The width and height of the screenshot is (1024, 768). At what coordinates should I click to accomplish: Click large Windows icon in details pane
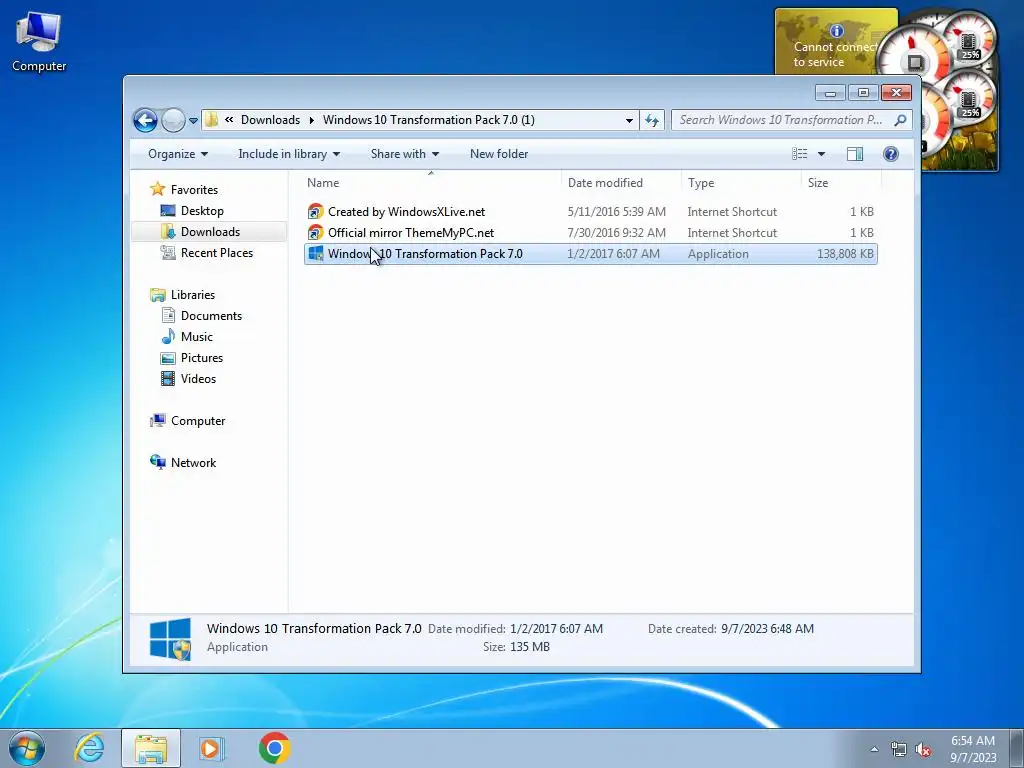(x=170, y=639)
